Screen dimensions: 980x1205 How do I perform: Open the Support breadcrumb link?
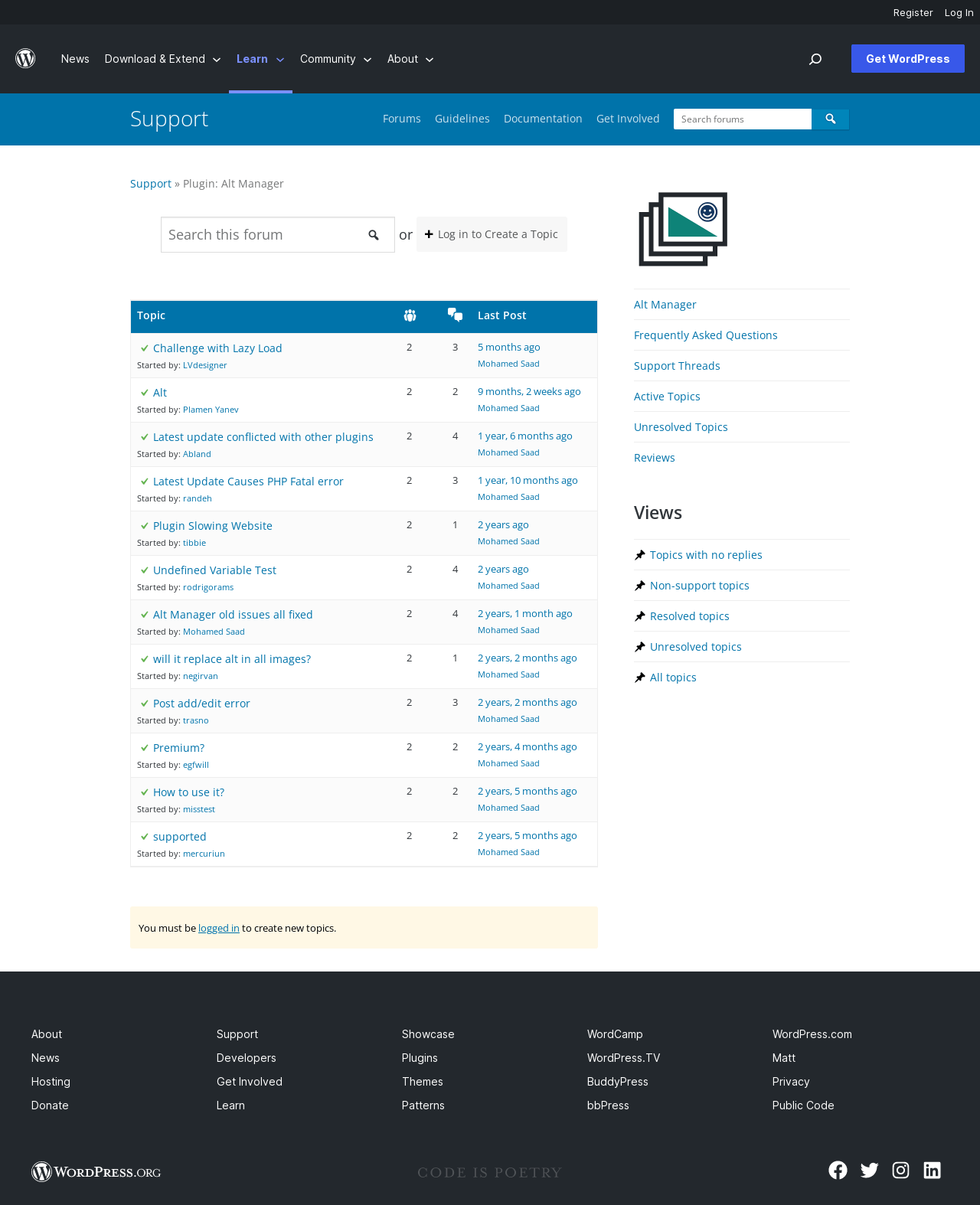(151, 184)
